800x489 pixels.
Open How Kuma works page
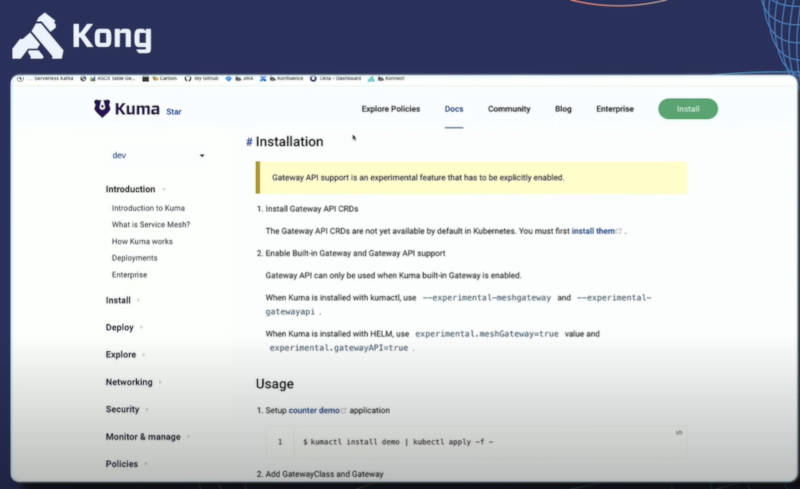click(x=142, y=241)
